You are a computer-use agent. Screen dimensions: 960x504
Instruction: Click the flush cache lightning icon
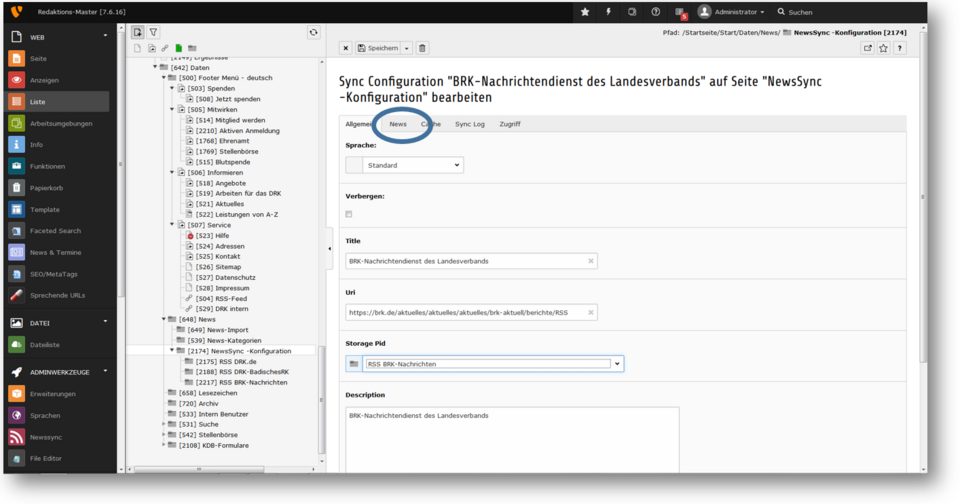click(x=608, y=12)
